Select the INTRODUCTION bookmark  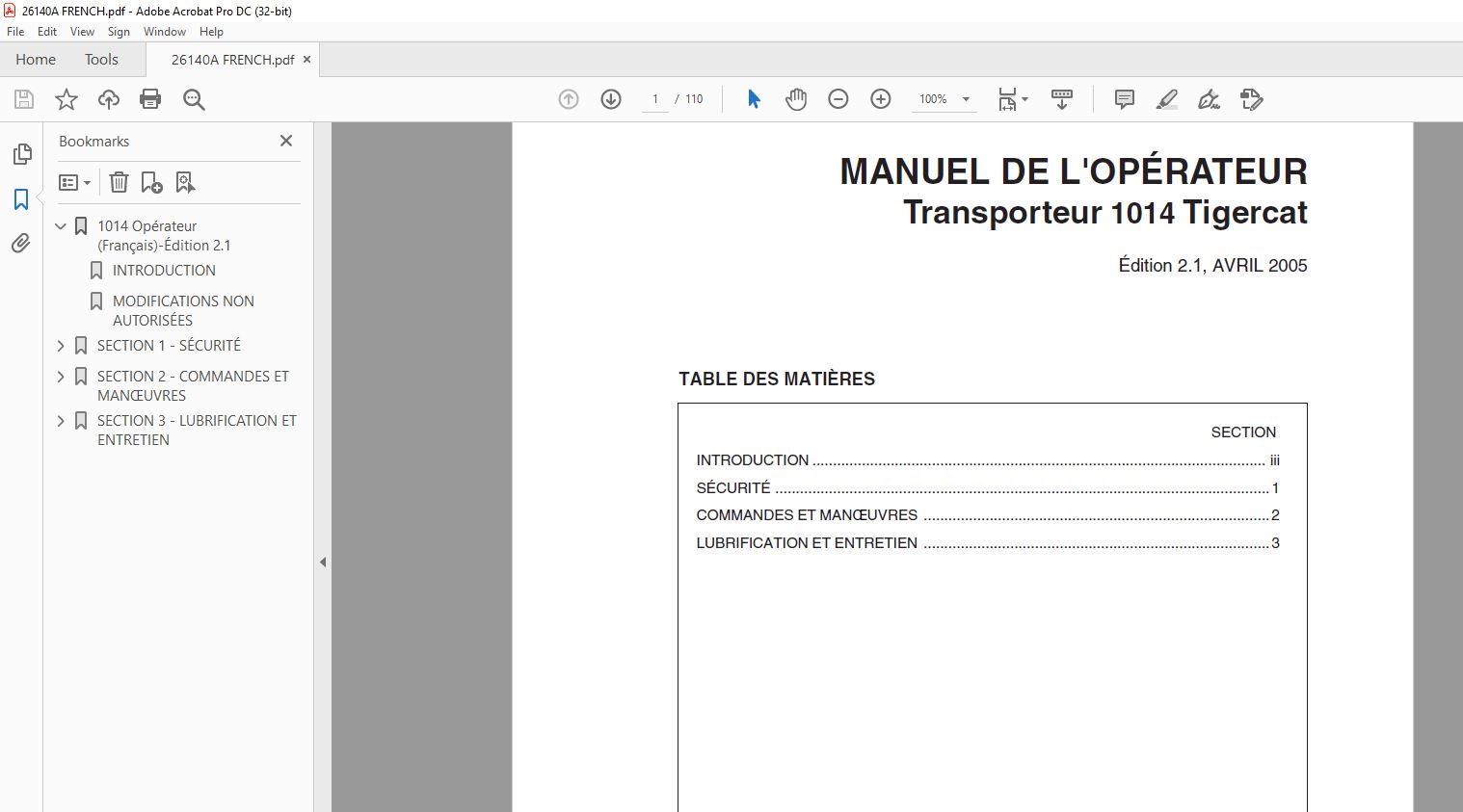pyautogui.click(x=164, y=271)
